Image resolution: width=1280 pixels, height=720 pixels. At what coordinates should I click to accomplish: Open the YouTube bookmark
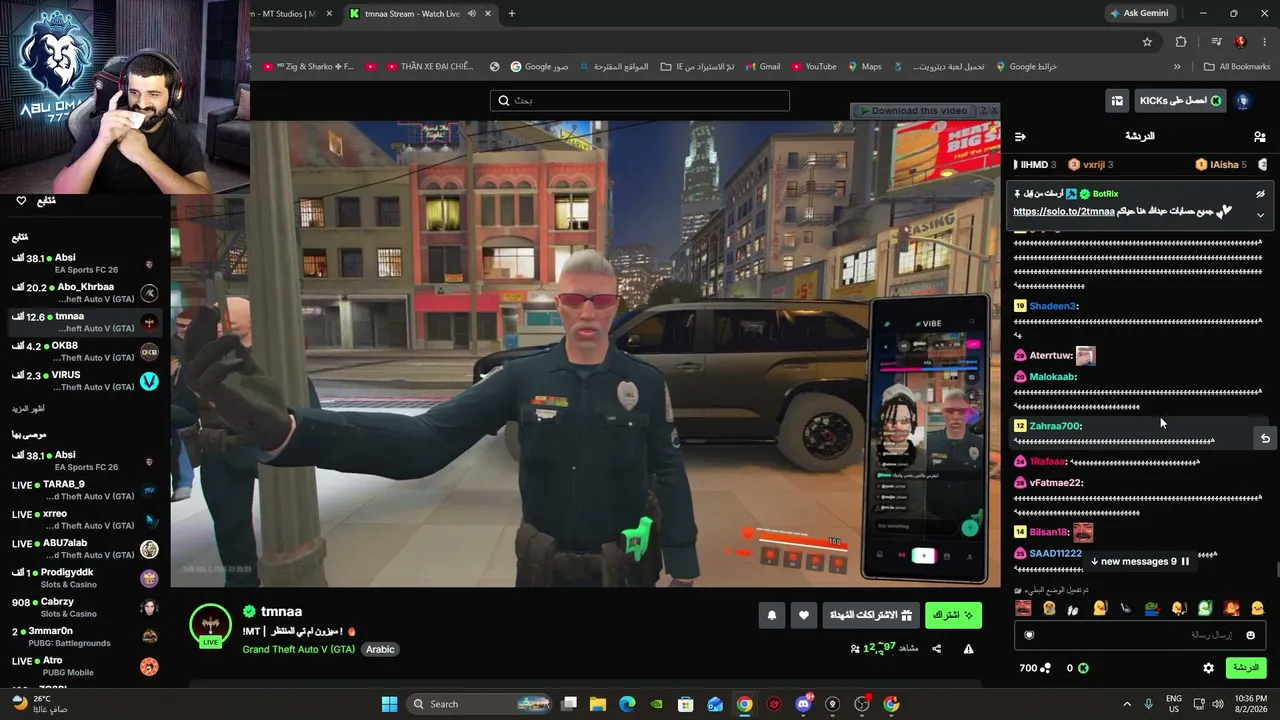coord(813,67)
